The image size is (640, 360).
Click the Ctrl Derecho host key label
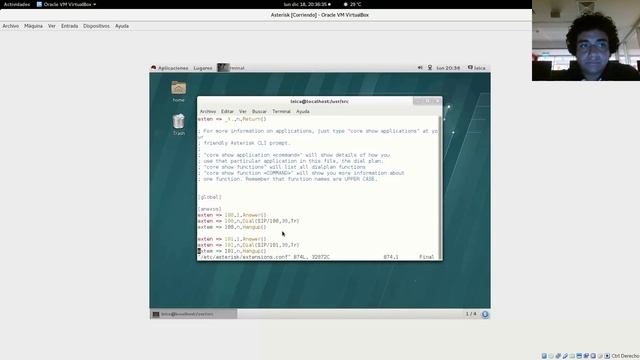pyautogui.click(x=625, y=356)
